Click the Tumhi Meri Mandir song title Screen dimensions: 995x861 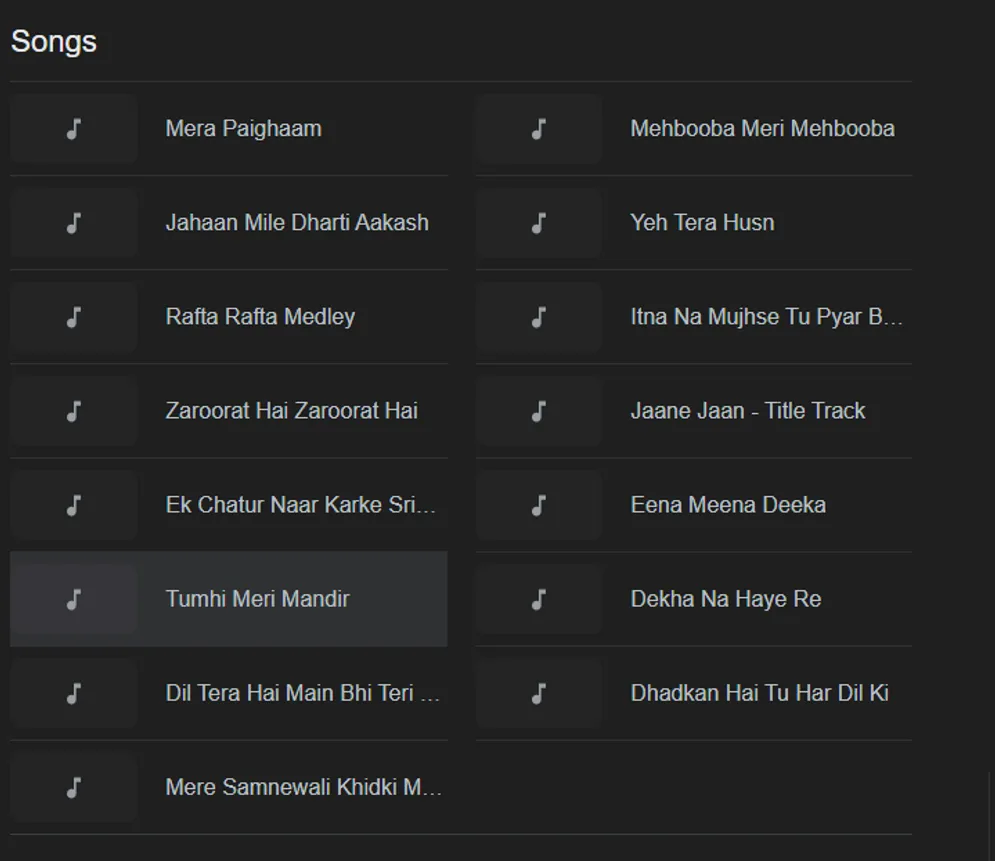[x=257, y=599]
